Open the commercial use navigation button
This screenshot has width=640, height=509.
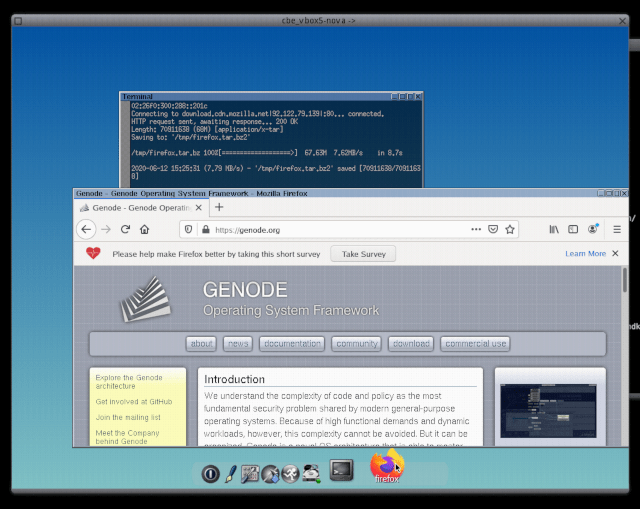coord(476,344)
